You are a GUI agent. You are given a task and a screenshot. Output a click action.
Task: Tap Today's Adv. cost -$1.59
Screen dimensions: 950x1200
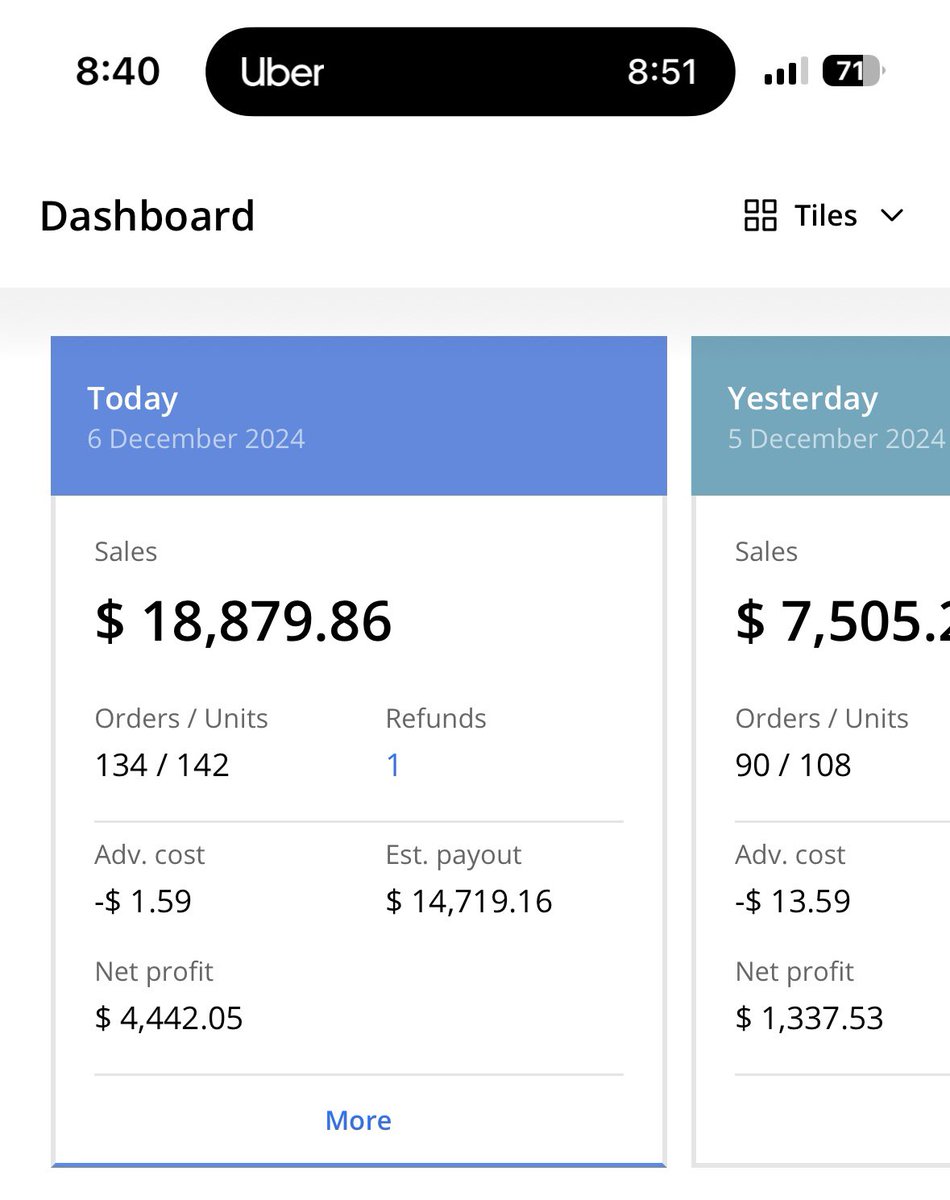143,901
